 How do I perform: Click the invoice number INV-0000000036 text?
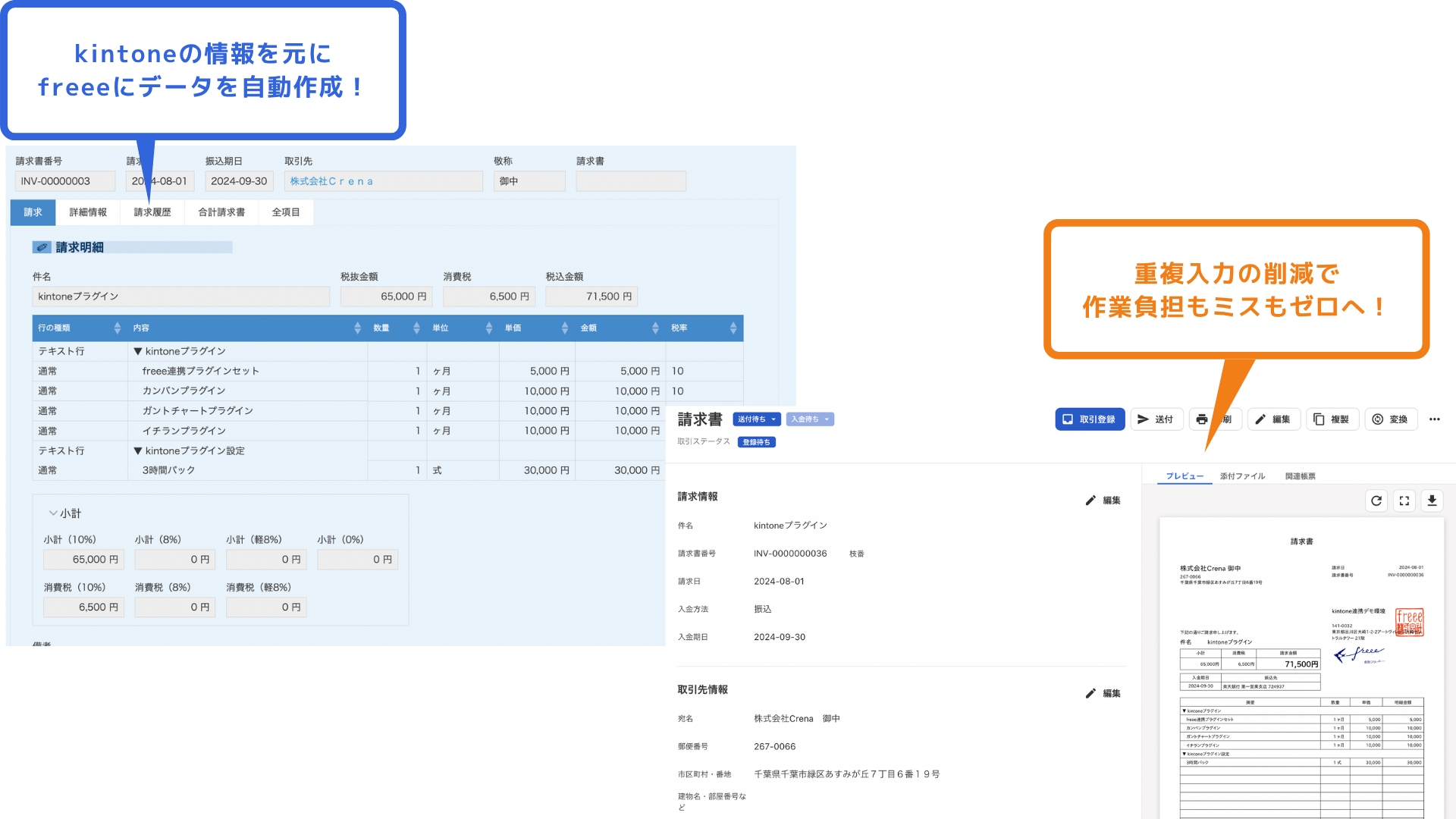(x=790, y=554)
